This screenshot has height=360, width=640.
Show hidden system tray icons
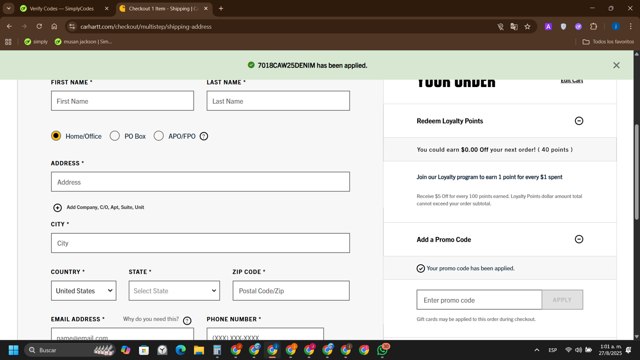[x=537, y=350]
